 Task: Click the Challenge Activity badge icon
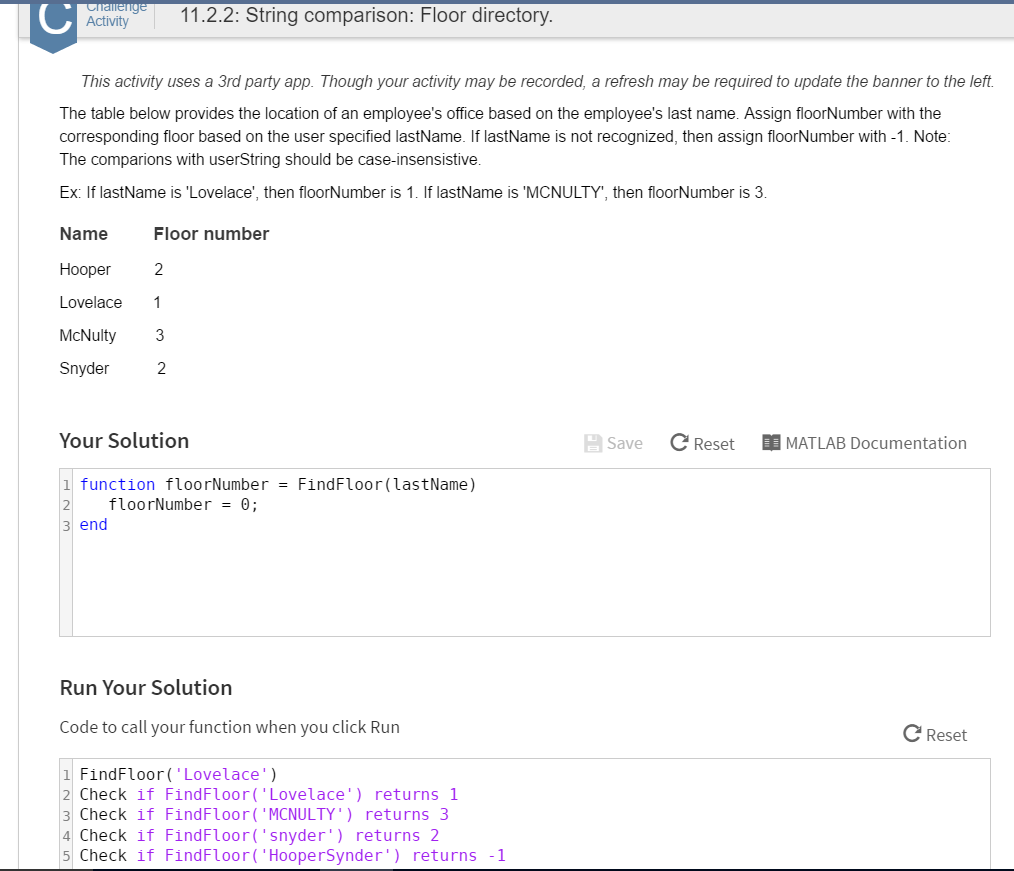tap(53, 22)
